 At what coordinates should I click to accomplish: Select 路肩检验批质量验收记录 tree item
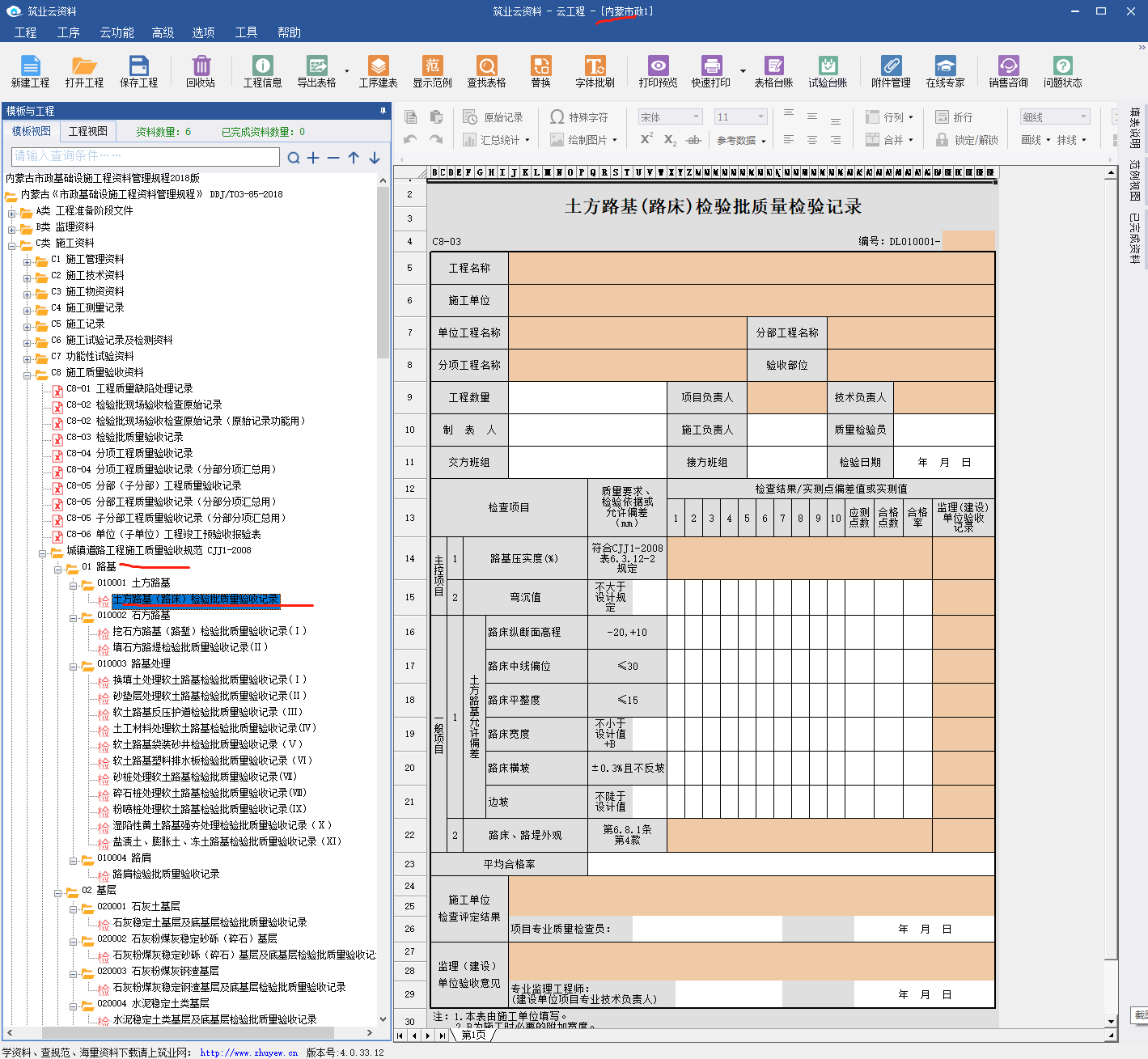tap(166, 874)
